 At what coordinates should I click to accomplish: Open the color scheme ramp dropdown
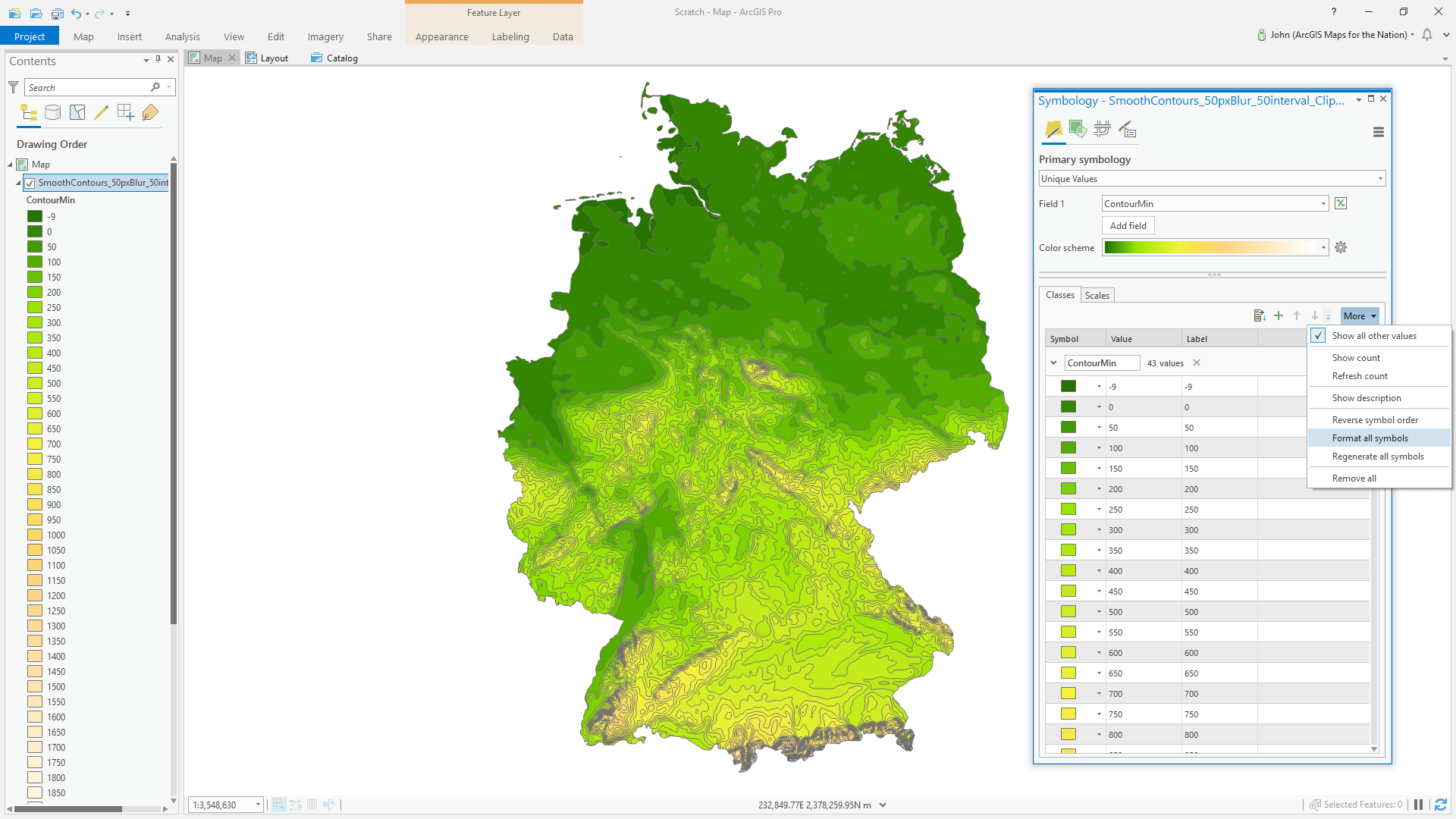click(x=1323, y=248)
